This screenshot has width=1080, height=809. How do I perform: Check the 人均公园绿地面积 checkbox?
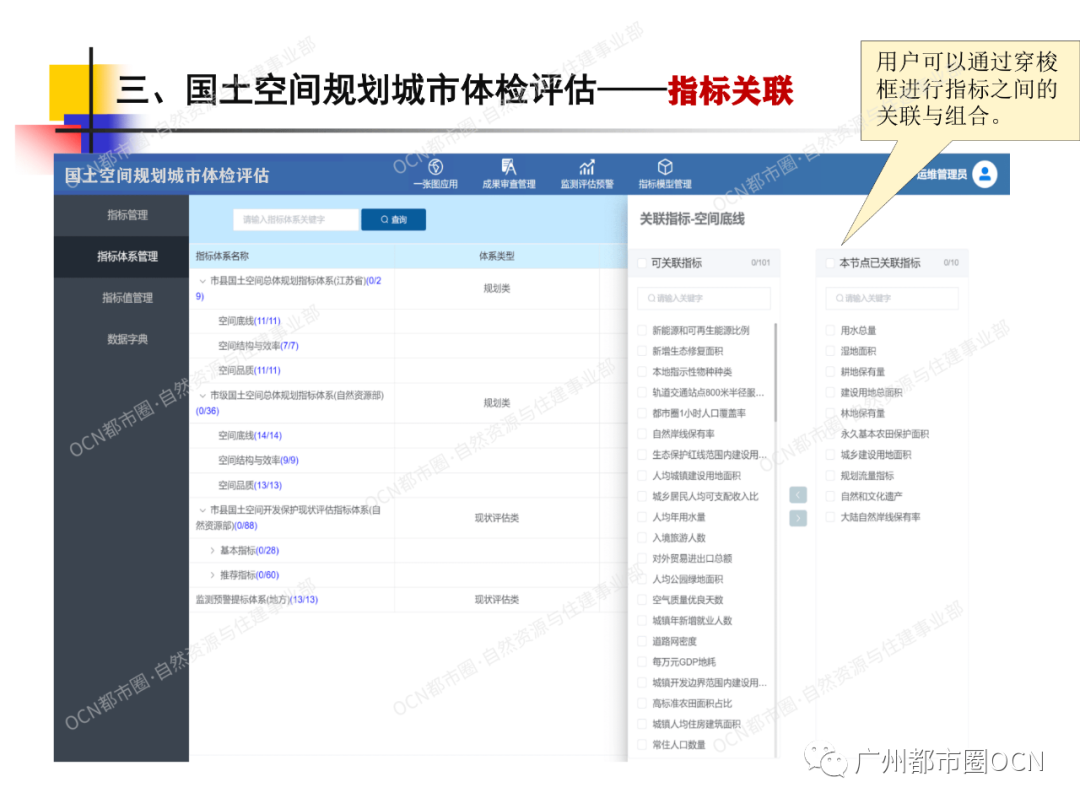[x=642, y=579]
